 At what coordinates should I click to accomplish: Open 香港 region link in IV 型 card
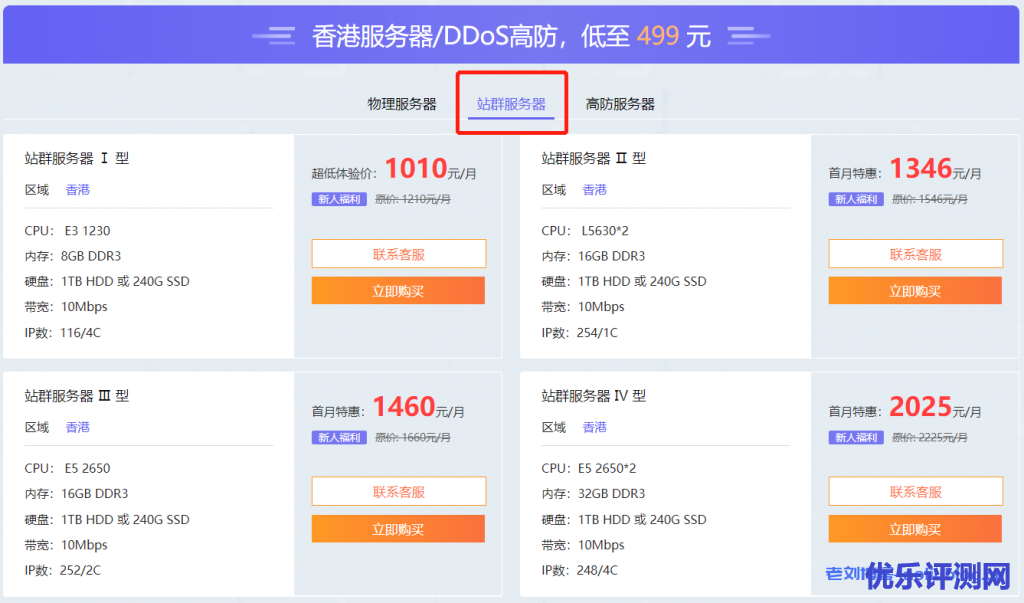coord(595,428)
